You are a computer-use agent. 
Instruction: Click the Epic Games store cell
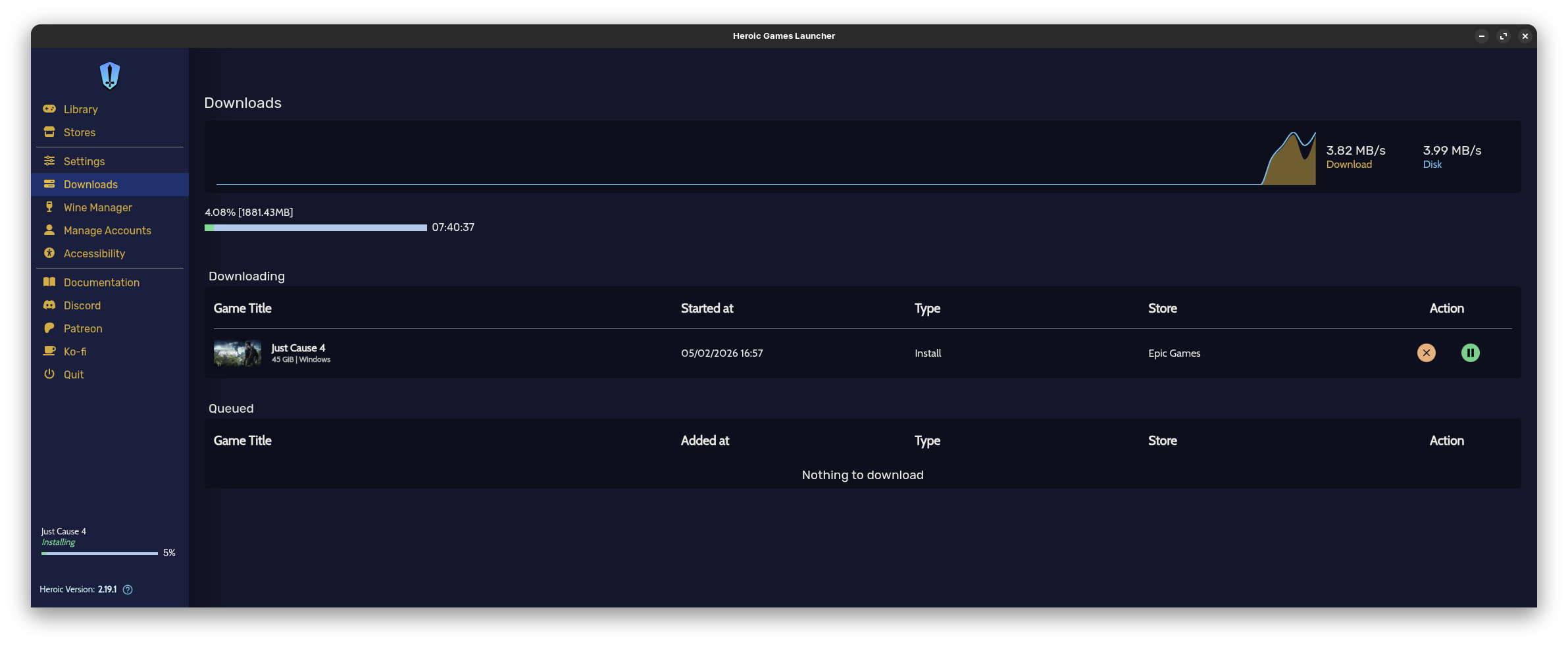click(1175, 353)
